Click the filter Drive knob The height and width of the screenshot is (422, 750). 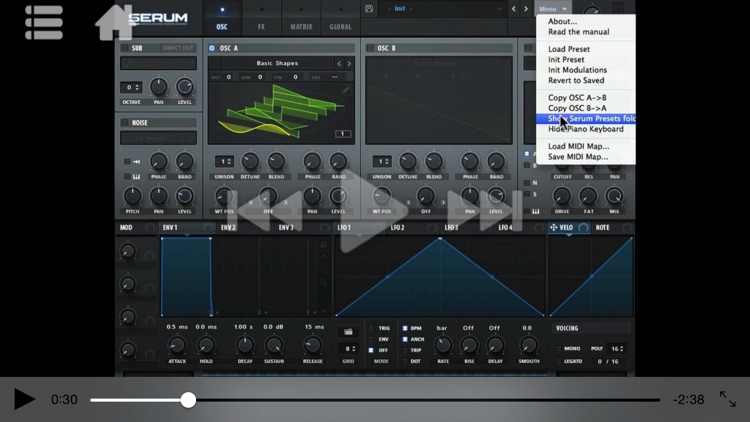(562, 196)
